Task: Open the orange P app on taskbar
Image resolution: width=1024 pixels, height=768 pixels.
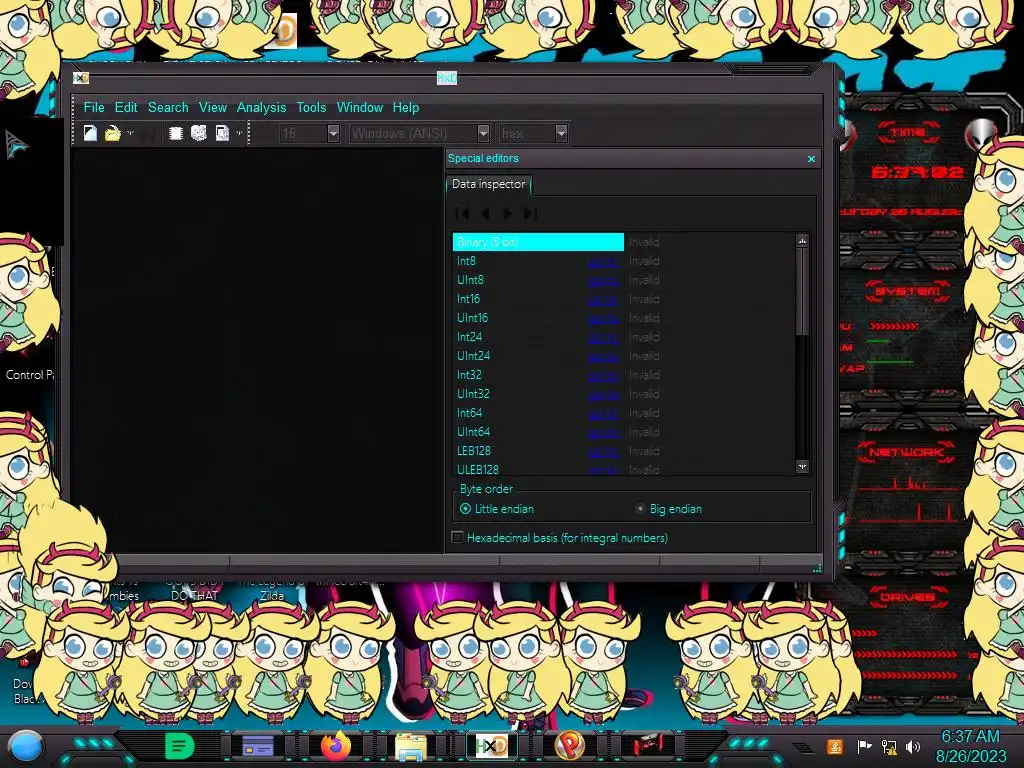Action: click(x=569, y=746)
